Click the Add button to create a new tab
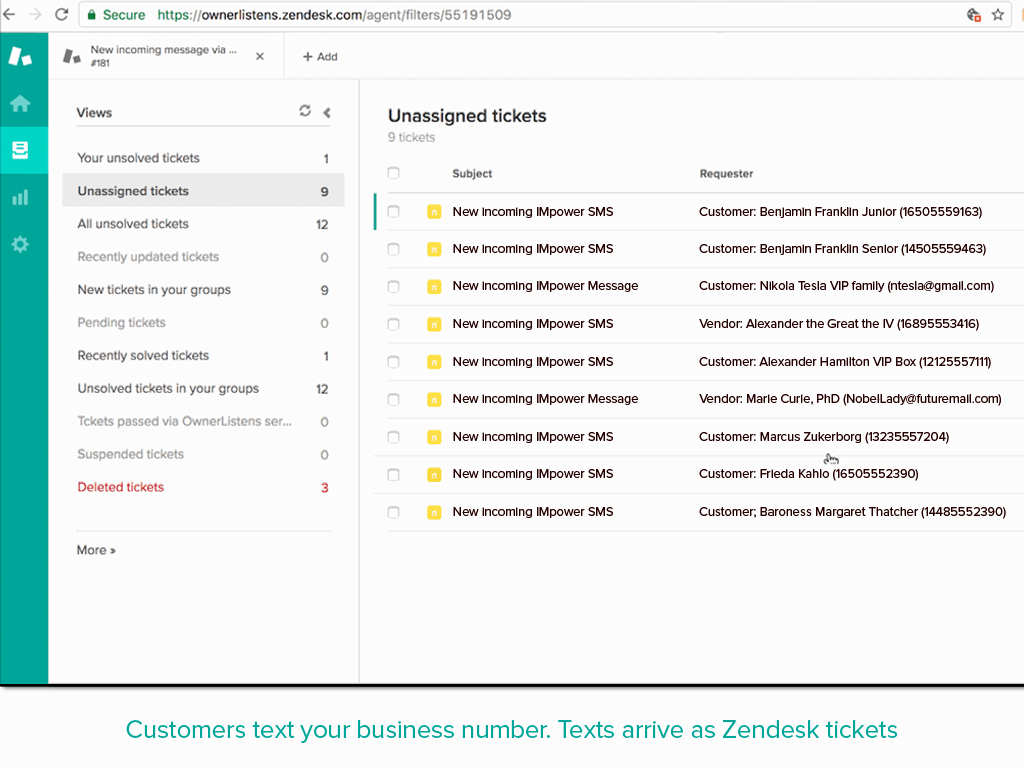 (x=320, y=56)
